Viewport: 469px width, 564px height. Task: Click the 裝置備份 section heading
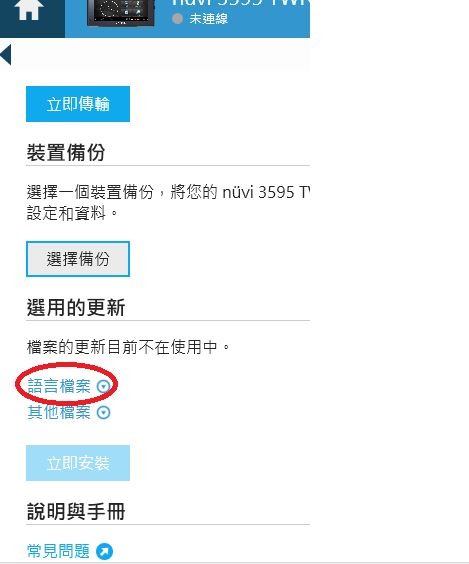point(66,152)
